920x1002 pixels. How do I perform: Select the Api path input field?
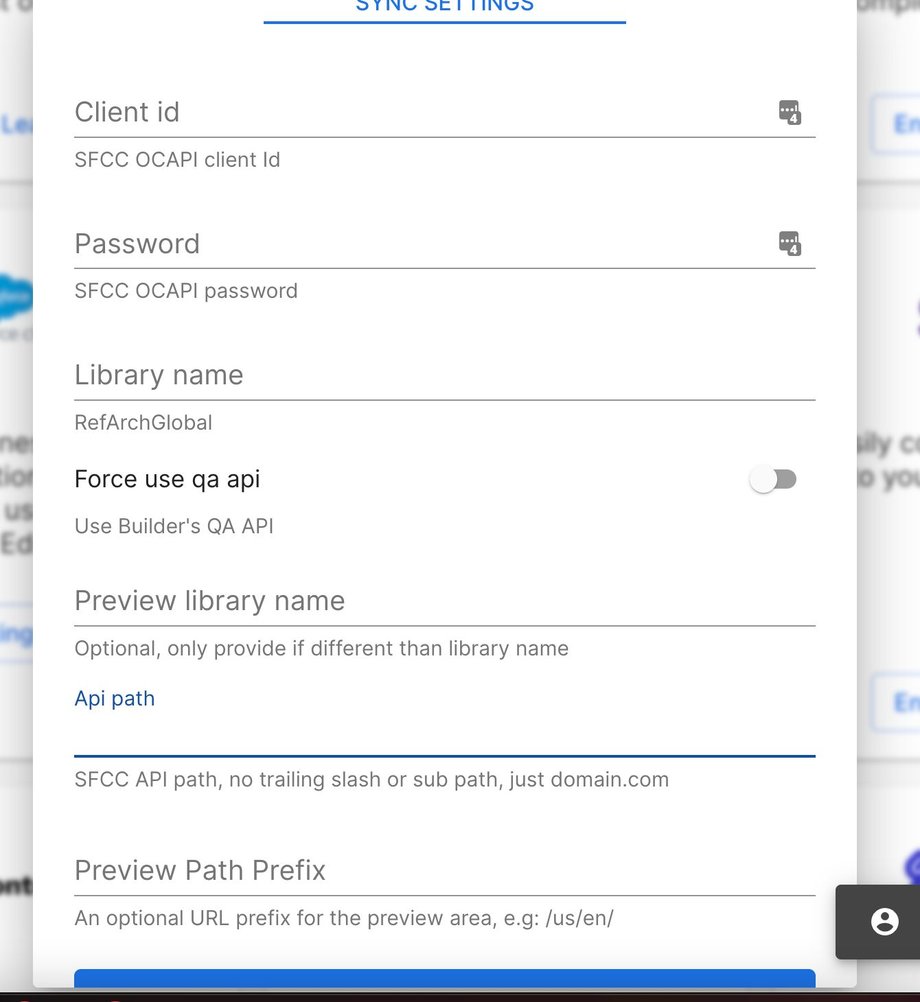coord(445,735)
